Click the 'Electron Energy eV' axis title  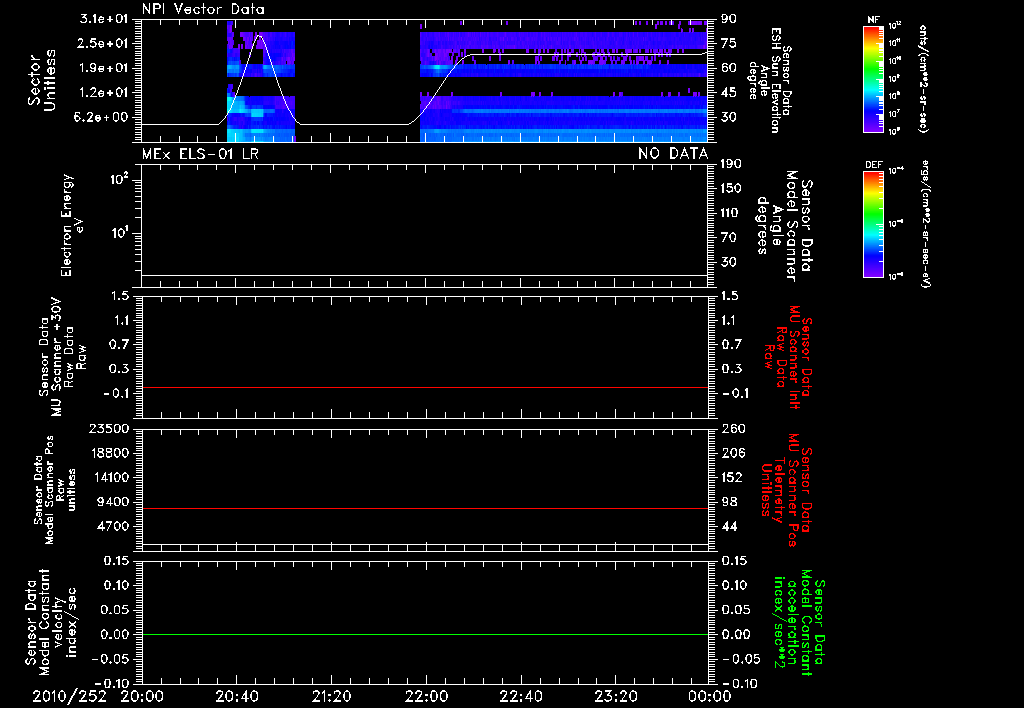pyautogui.click(x=74, y=225)
